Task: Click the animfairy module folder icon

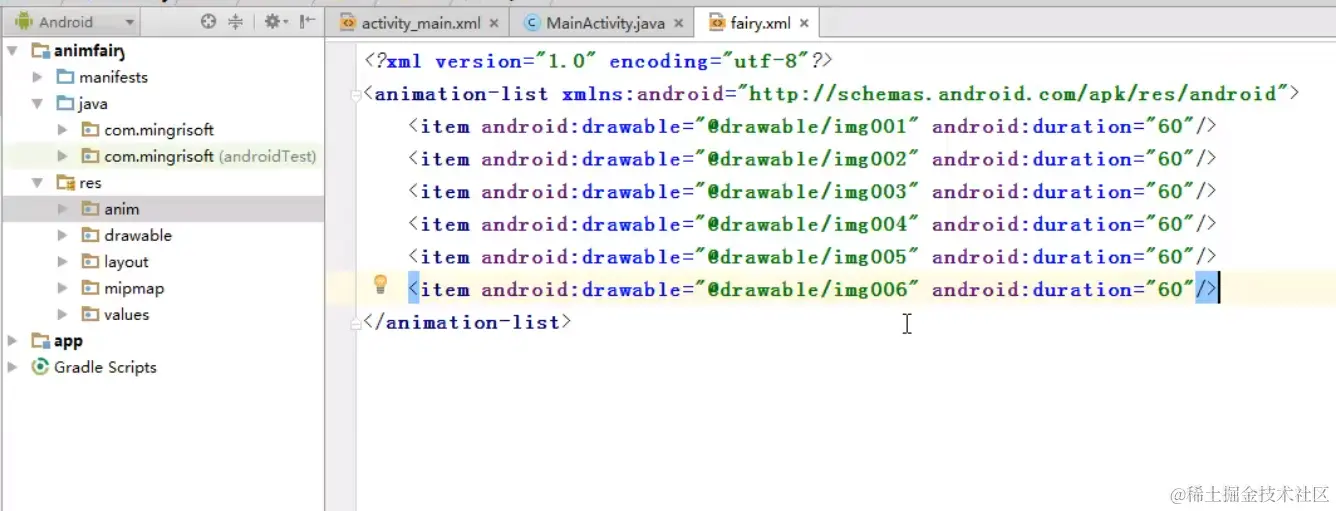Action: [40, 50]
